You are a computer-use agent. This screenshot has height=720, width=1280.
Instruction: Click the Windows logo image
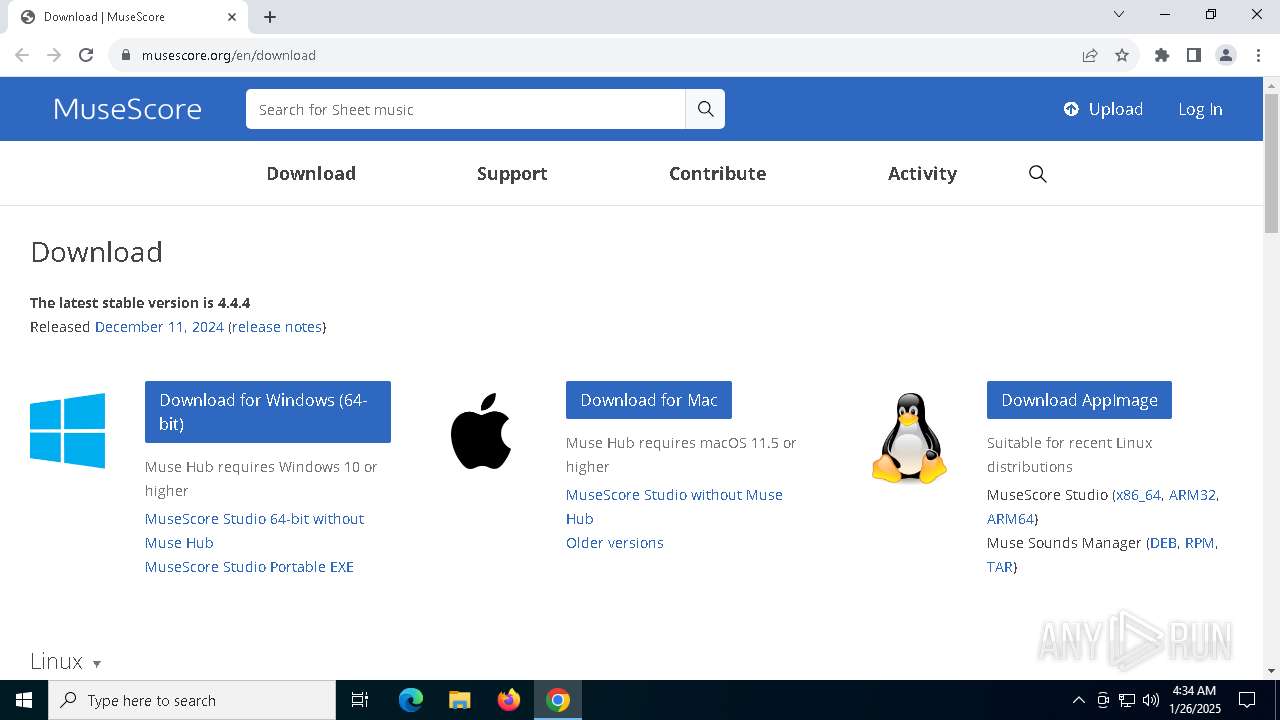[x=68, y=430]
